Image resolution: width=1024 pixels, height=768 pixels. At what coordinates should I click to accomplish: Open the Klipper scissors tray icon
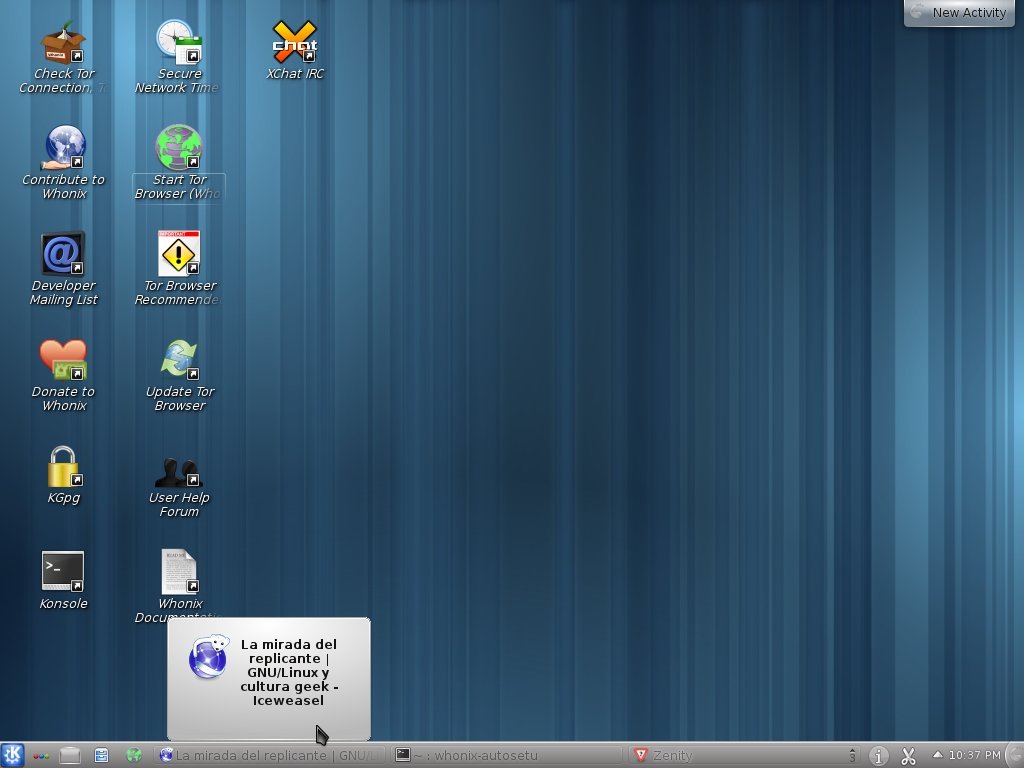pos(908,756)
